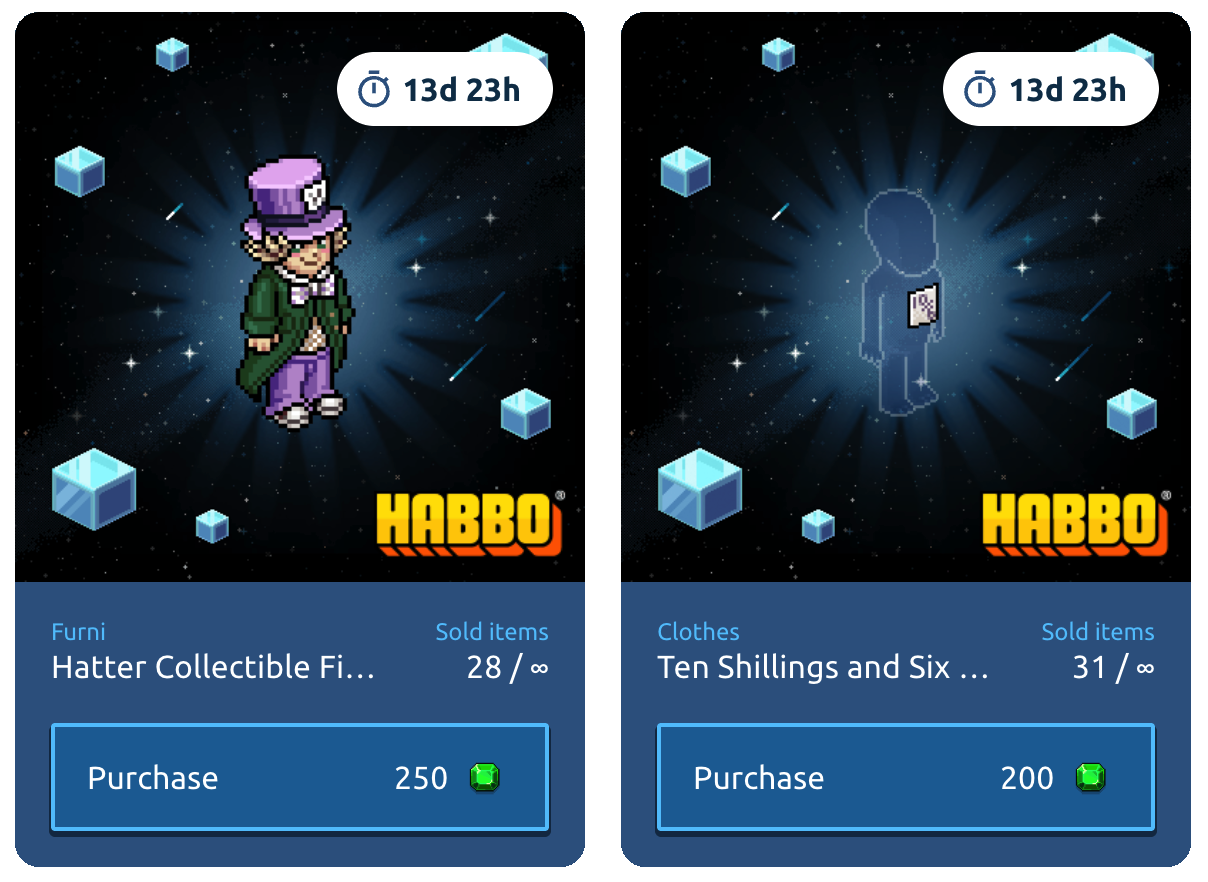Click the Furni category label
Viewport: 1208px width, 882px height.
click(78, 632)
